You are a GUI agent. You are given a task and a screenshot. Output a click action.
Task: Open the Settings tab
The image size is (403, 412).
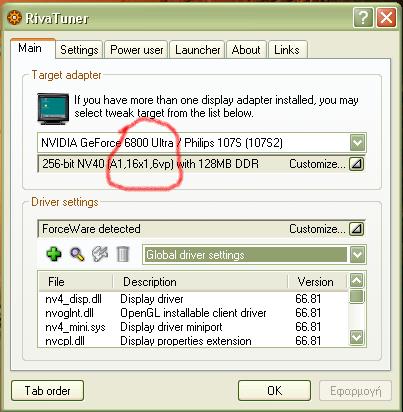click(79, 50)
